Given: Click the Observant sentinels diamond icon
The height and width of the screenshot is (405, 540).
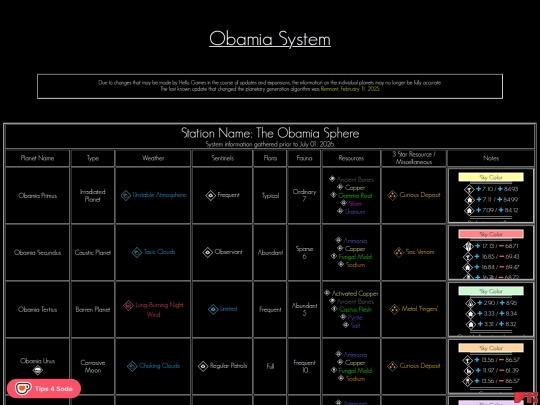Looking at the screenshot, I should (x=208, y=252).
